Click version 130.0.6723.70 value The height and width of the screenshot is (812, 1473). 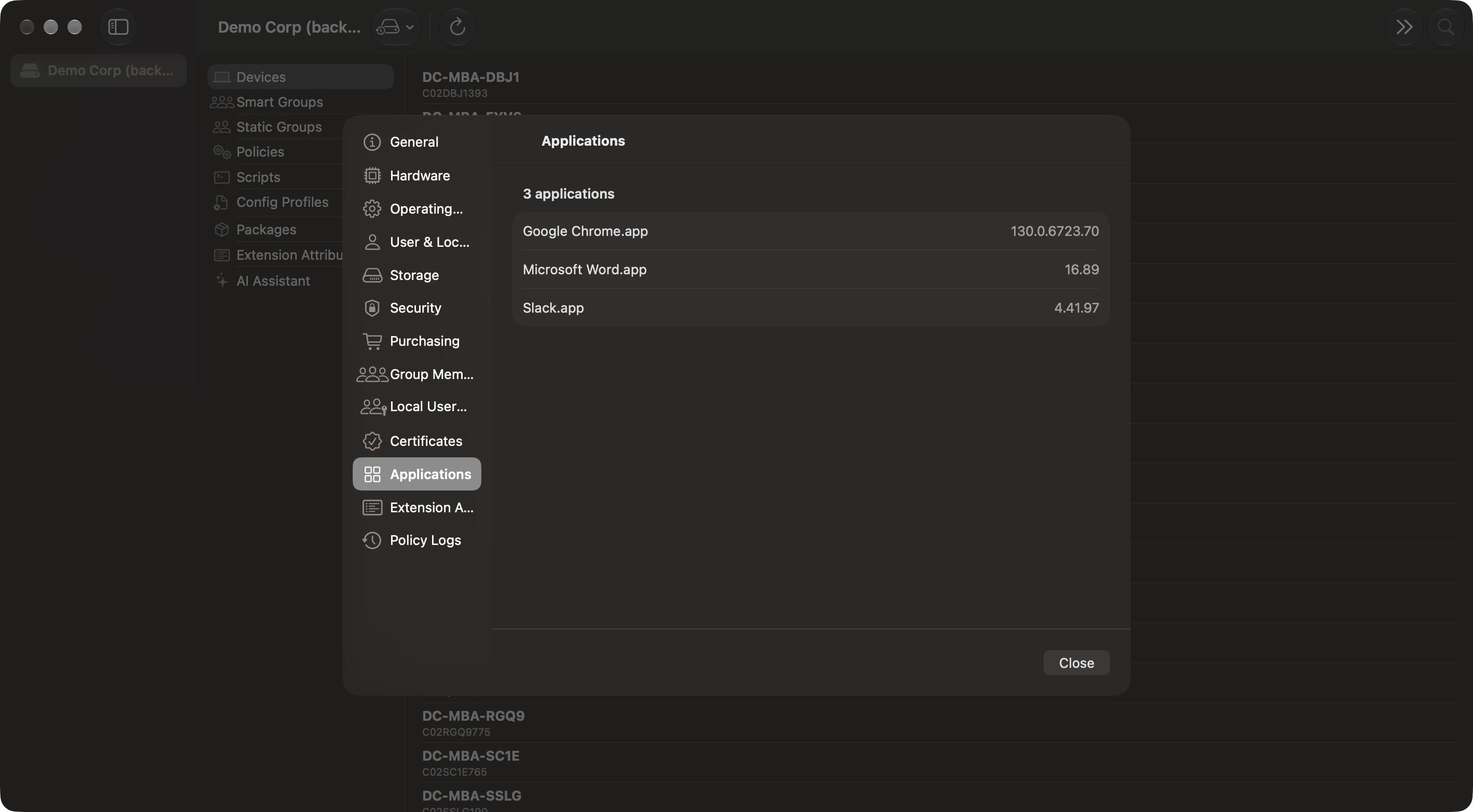(1054, 231)
